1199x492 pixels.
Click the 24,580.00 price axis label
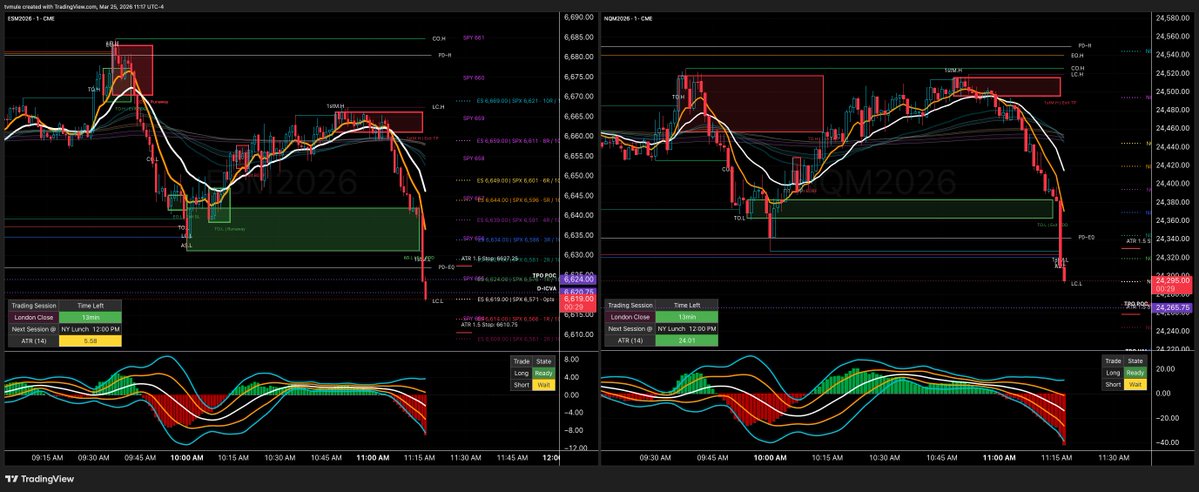click(1174, 18)
